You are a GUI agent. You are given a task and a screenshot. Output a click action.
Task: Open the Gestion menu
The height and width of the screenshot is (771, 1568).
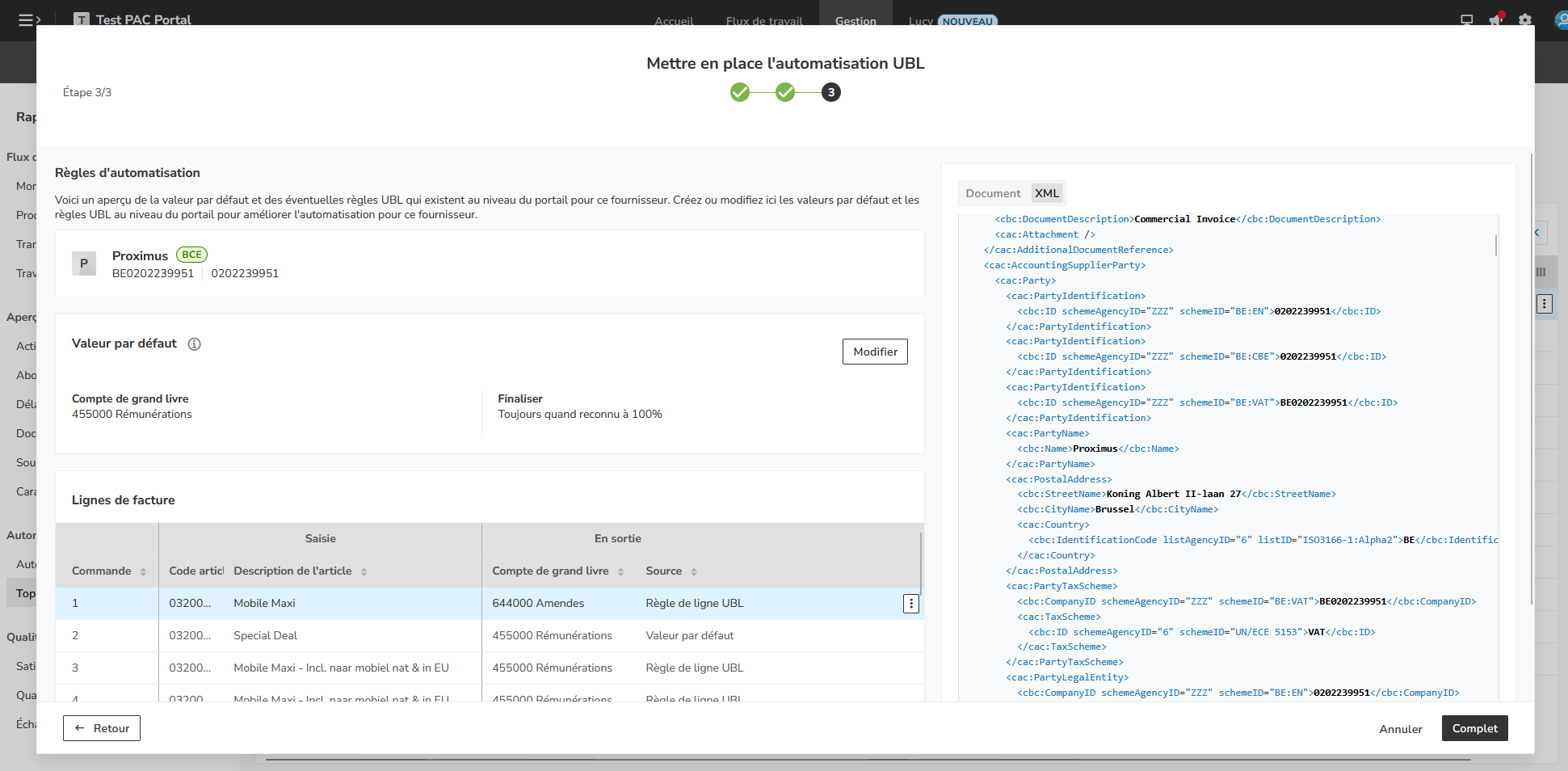[855, 20]
